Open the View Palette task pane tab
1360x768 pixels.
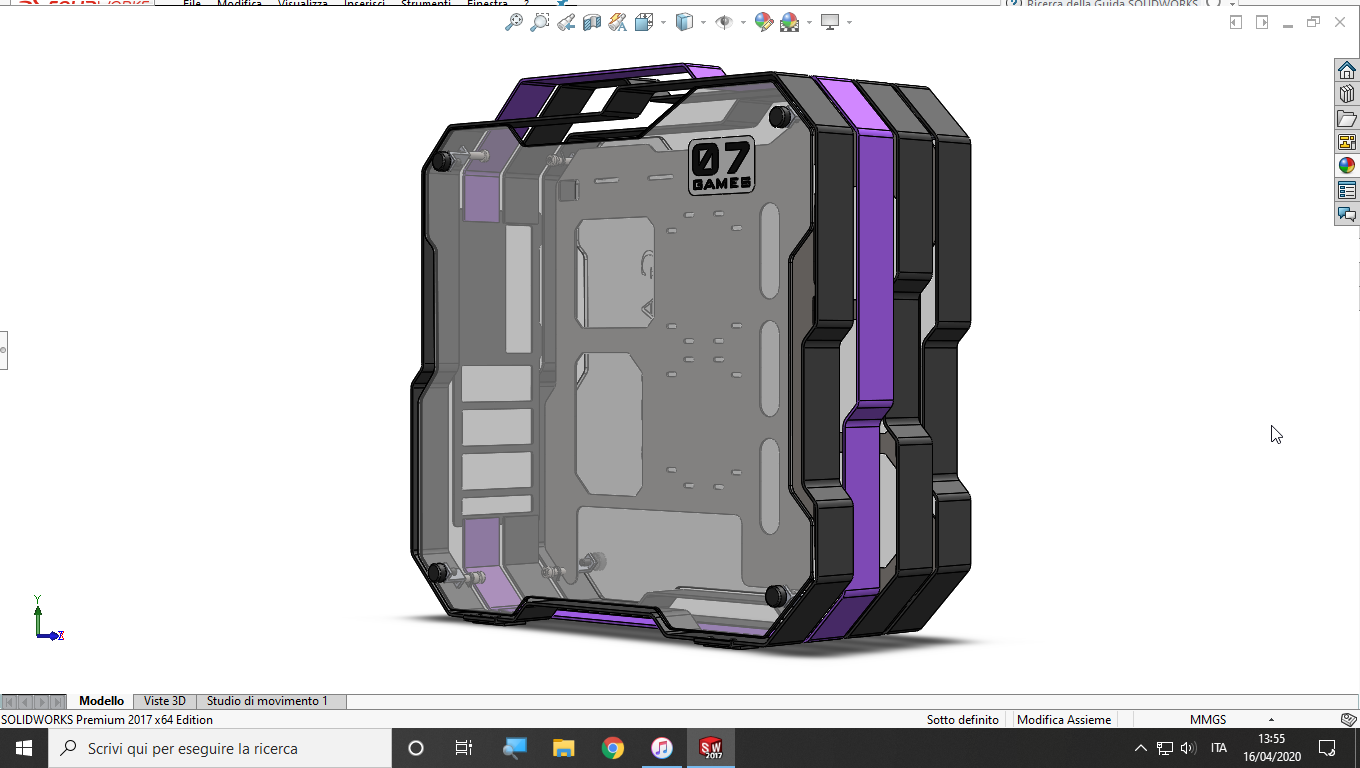[x=1347, y=142]
